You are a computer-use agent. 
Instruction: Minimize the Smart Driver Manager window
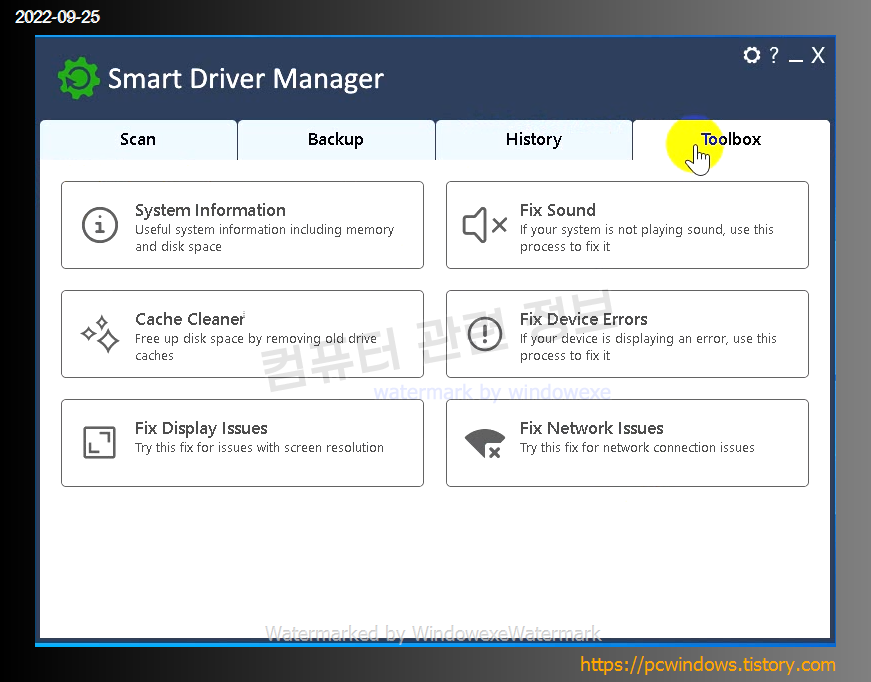coord(795,59)
